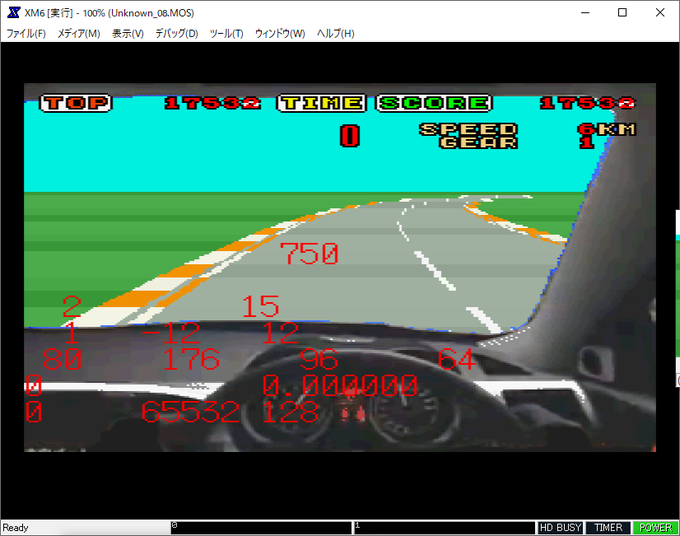Open the ファイル(F) menu
The height and width of the screenshot is (536, 680).
pos(26,33)
